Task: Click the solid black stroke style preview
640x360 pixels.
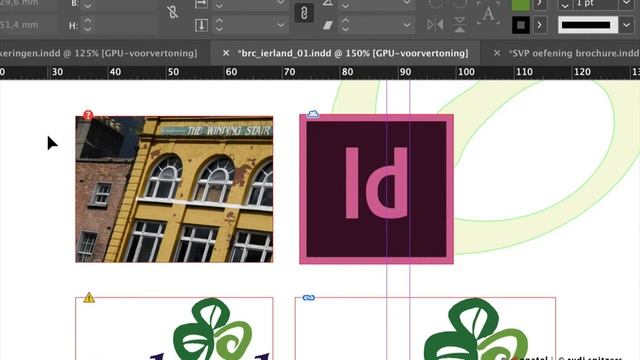Action: coord(588,25)
